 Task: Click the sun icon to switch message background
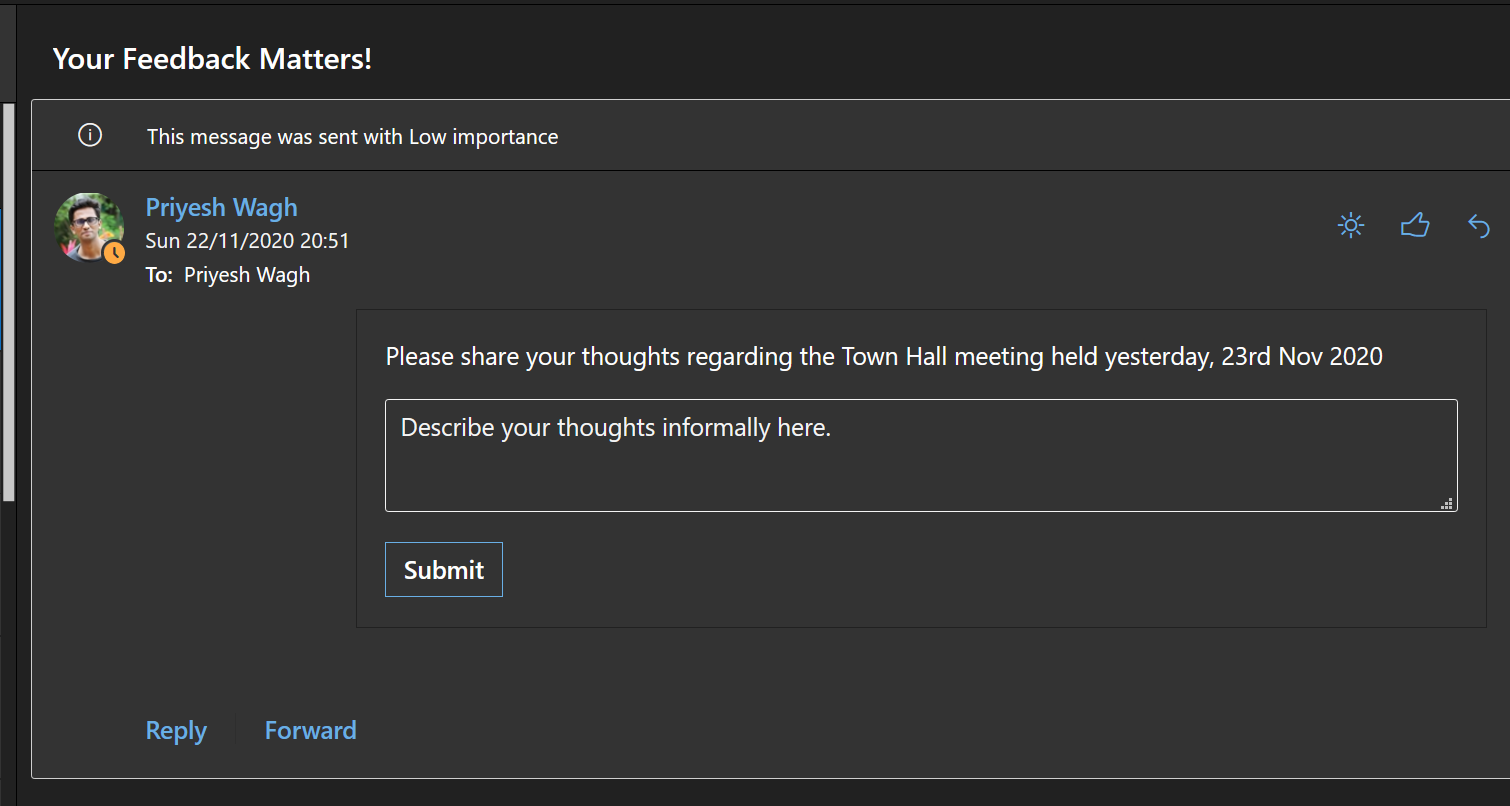point(1351,226)
